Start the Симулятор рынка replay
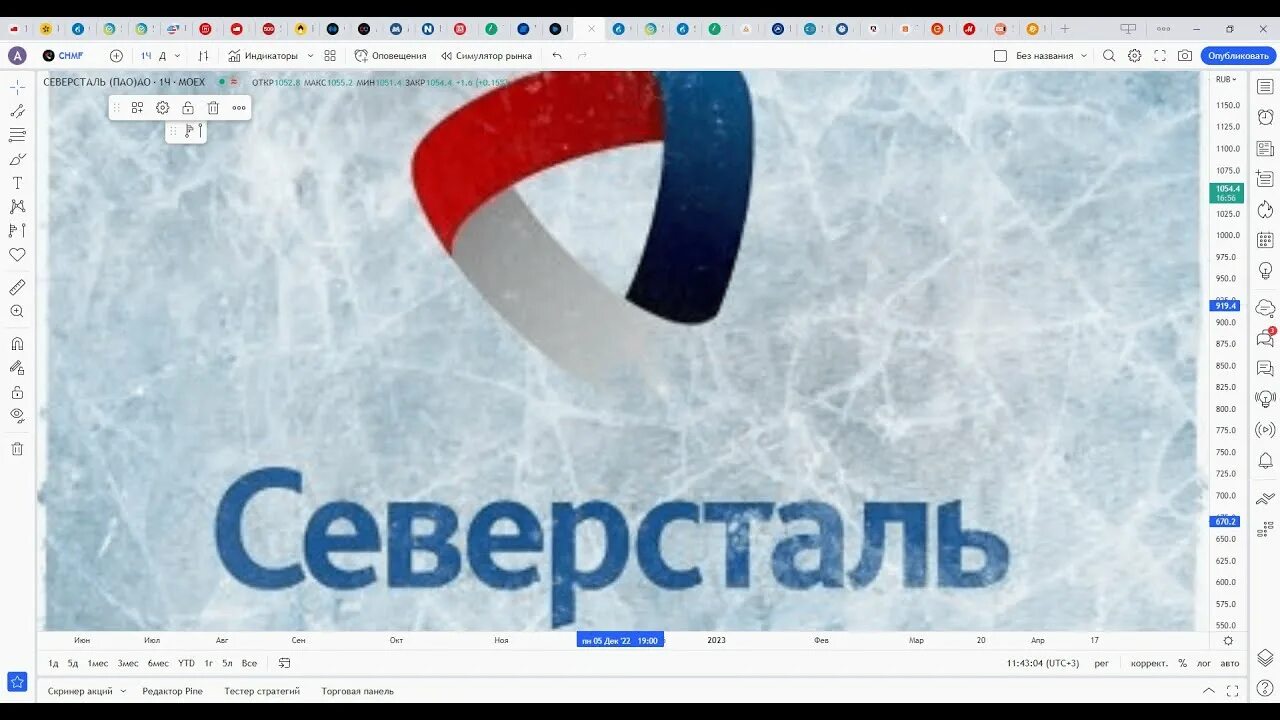 (x=486, y=56)
